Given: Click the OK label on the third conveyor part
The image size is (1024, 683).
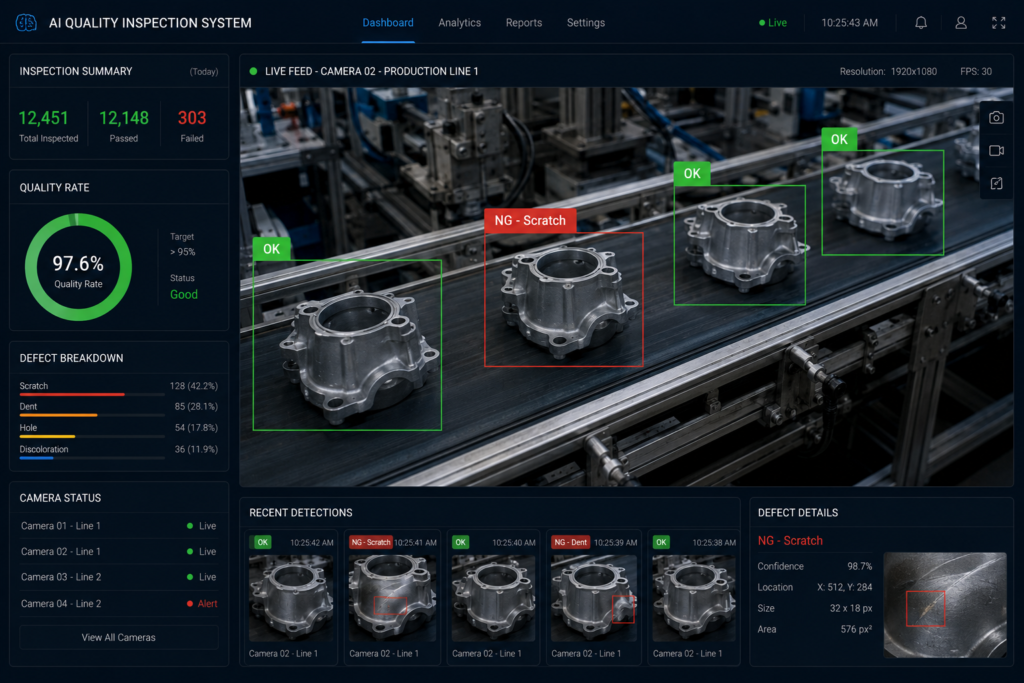Looking at the screenshot, I should [x=692, y=174].
